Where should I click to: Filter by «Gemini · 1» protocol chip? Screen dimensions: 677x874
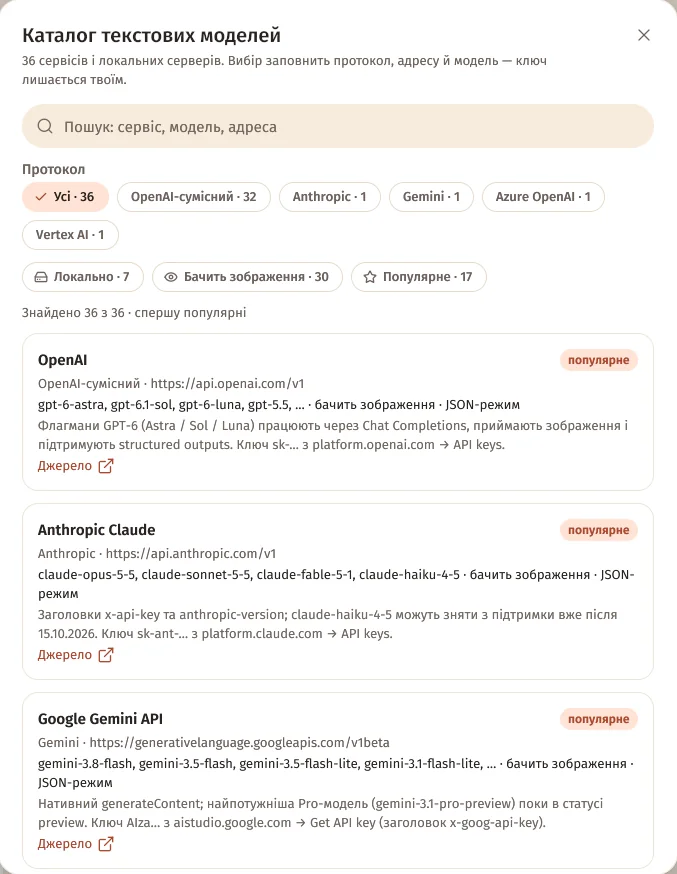pyautogui.click(x=431, y=197)
